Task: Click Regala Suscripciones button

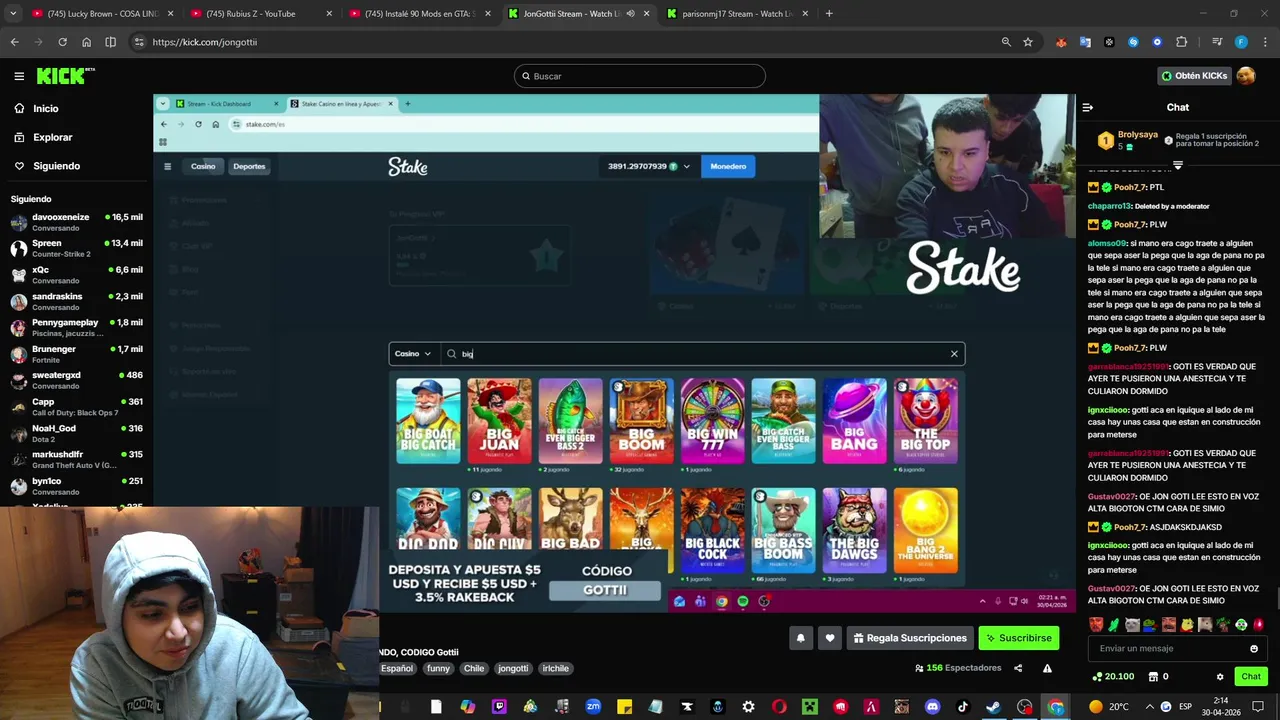Action: [909, 638]
